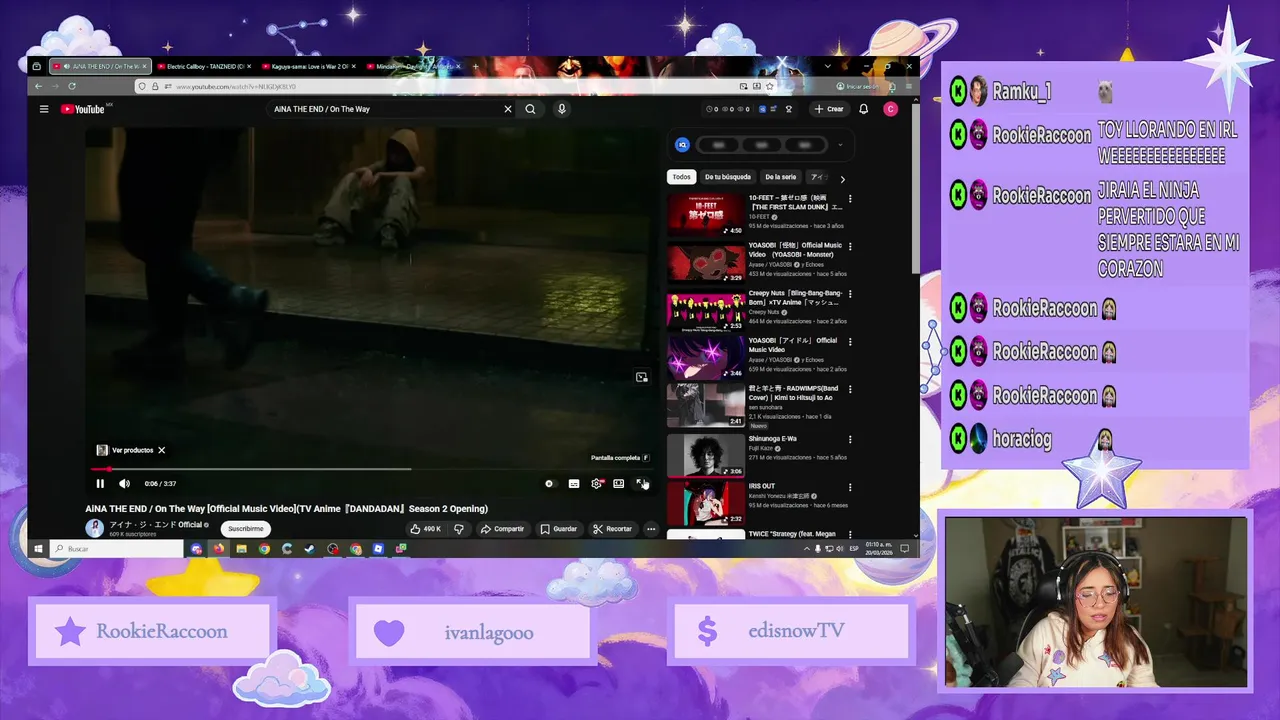
Task: Open Firefox application hamburger menu
Action: coord(908,86)
